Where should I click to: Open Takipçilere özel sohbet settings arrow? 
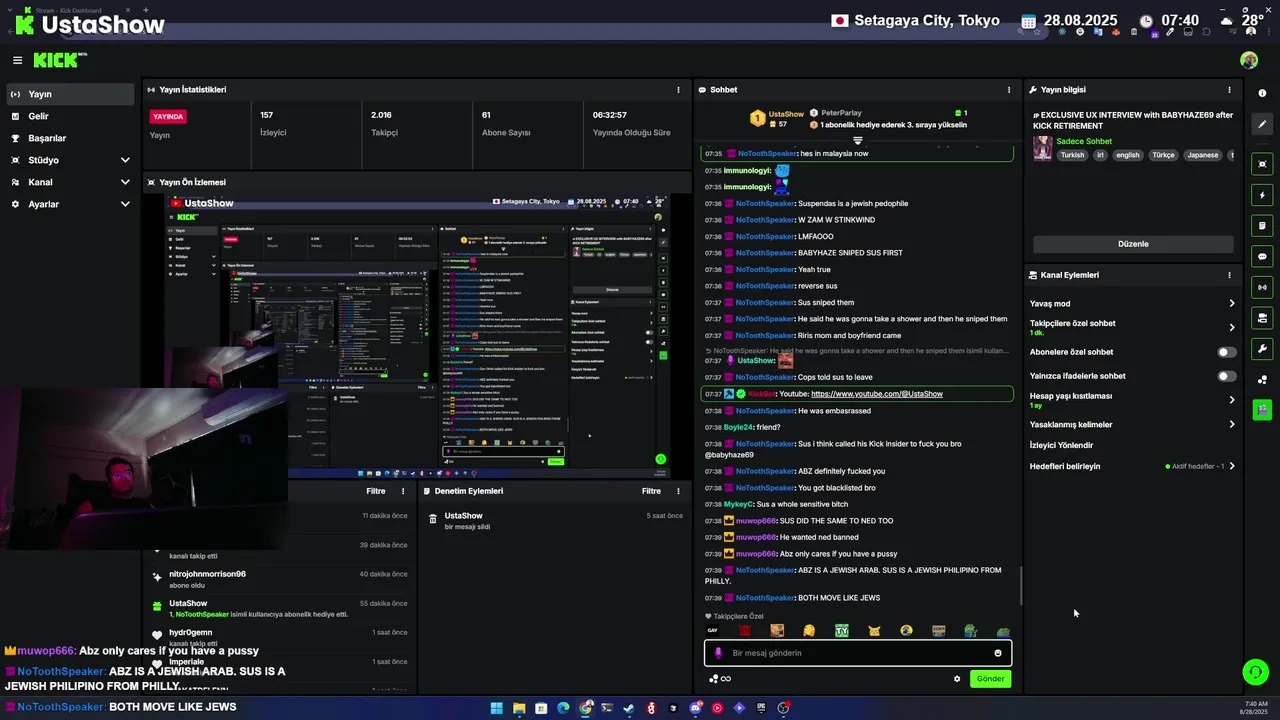point(1231,327)
